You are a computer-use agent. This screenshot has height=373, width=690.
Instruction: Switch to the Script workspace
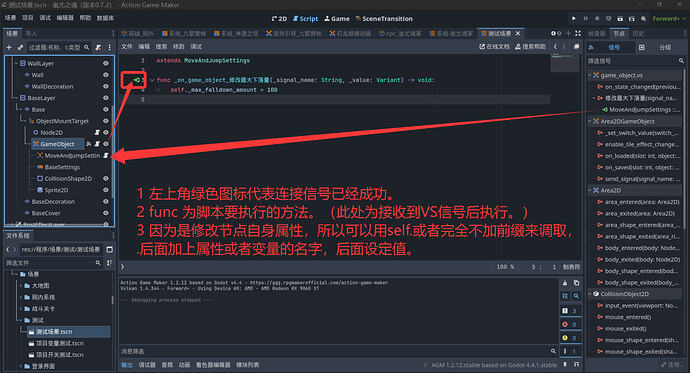pyautogui.click(x=305, y=18)
